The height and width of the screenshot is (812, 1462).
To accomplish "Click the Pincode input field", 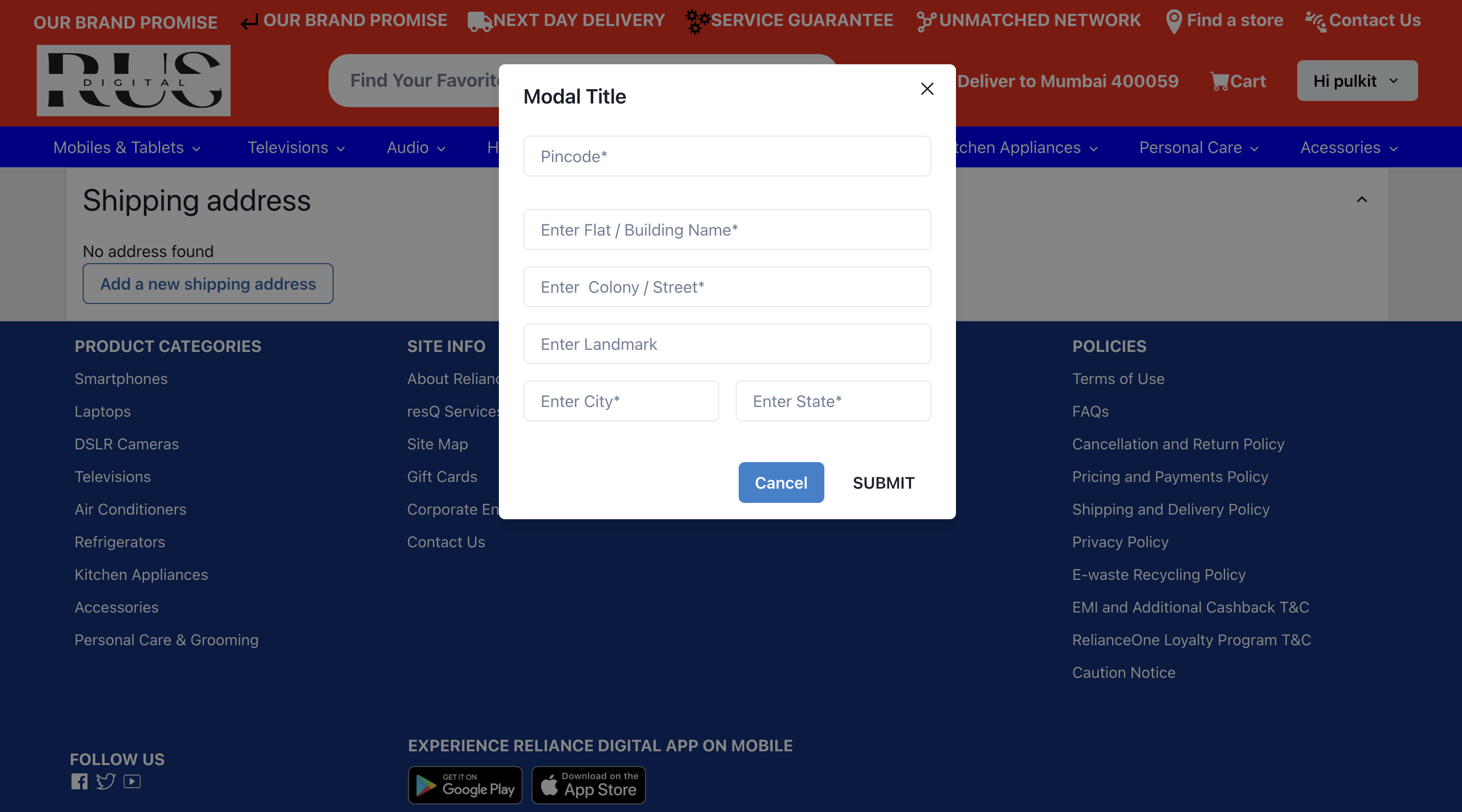I will tap(727, 156).
